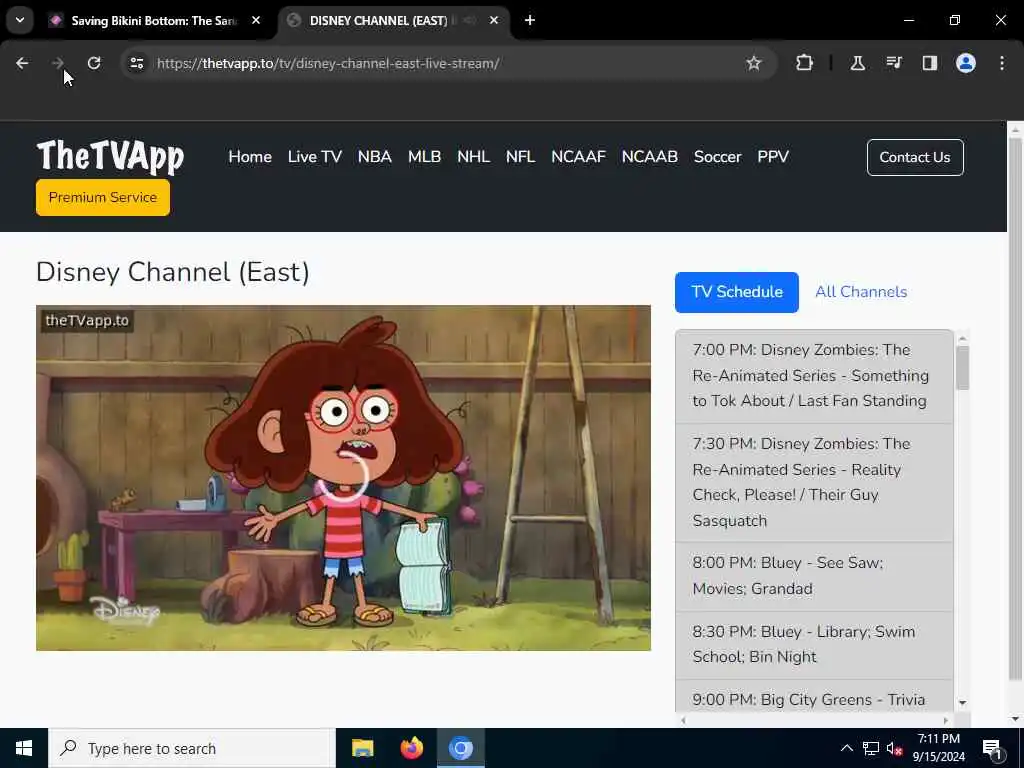Open the Chrome profile avatar
Image resolution: width=1024 pixels, height=768 pixels.
[x=966, y=63]
